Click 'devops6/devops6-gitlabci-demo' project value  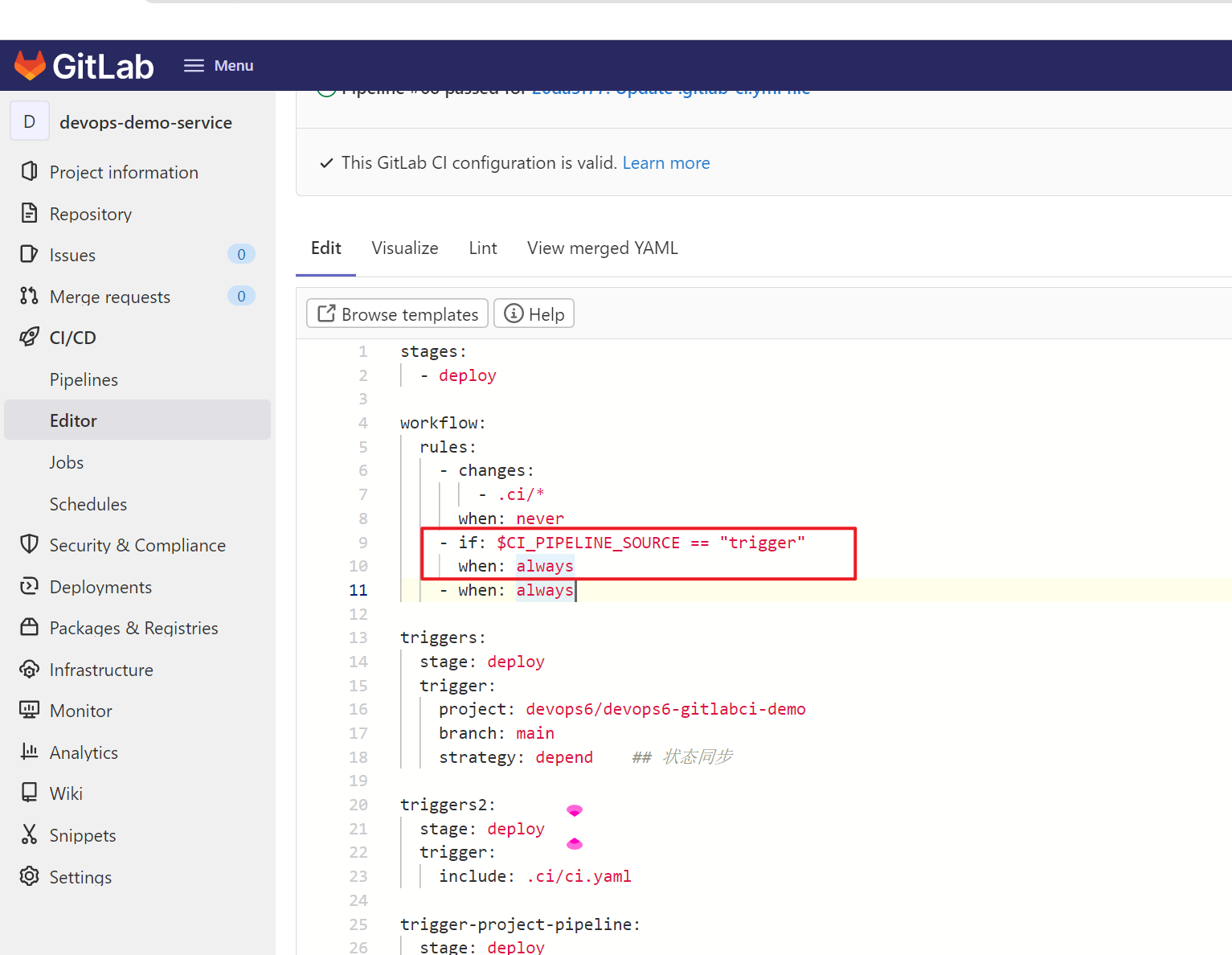point(665,709)
